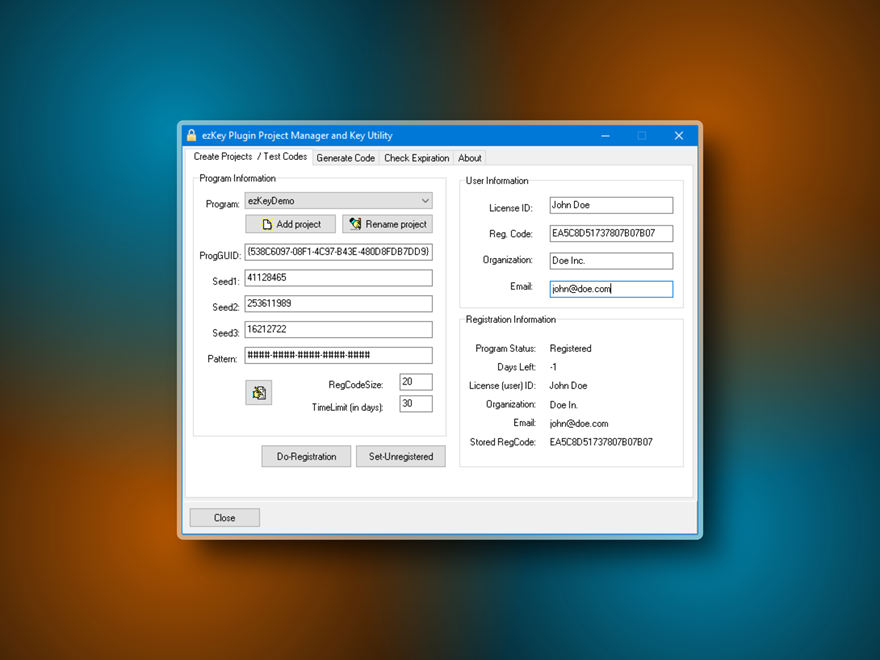
Task: Click the Pattern input field
Action: pos(338,355)
